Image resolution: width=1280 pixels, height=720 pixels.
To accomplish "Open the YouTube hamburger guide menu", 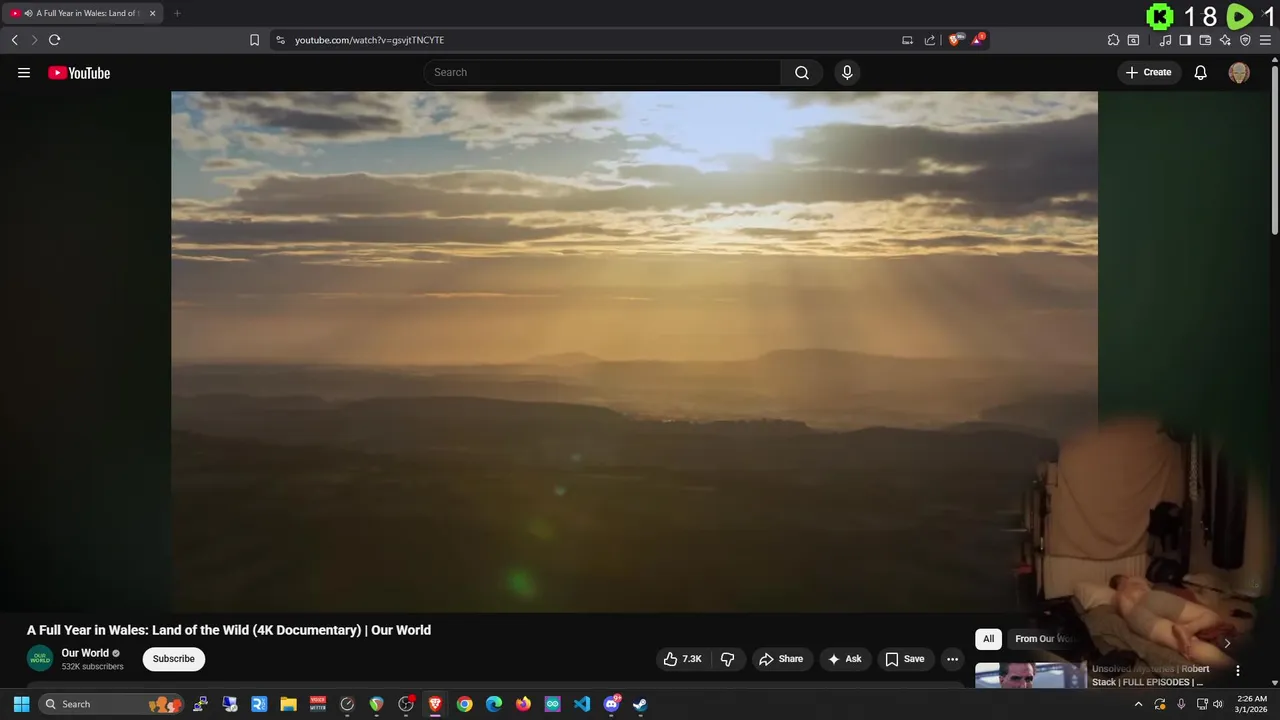I will click(x=24, y=72).
